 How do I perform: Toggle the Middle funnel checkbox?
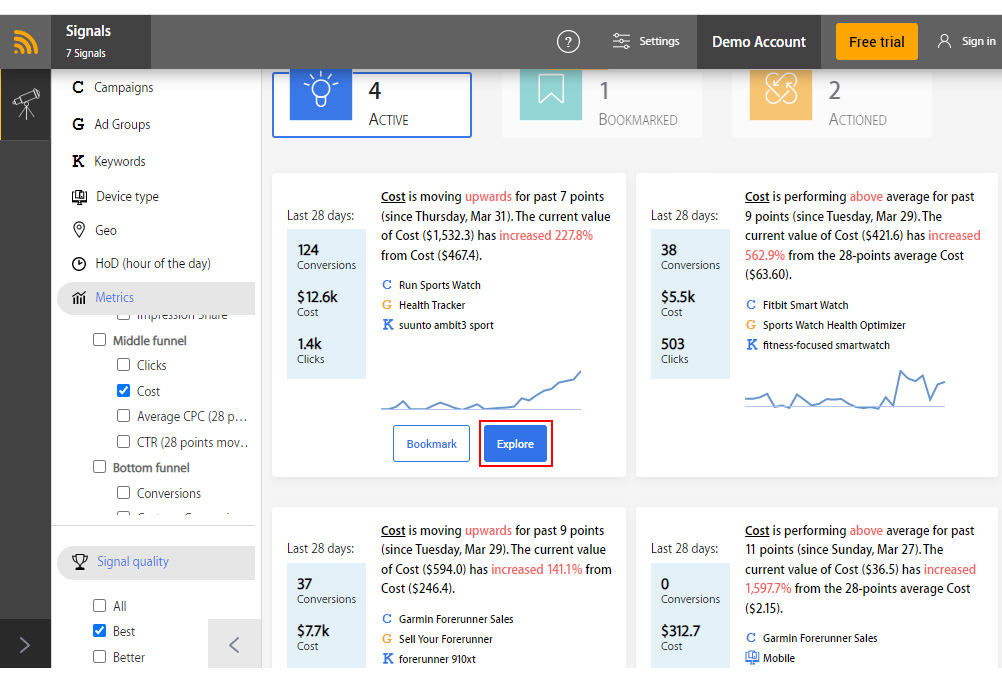[100, 339]
